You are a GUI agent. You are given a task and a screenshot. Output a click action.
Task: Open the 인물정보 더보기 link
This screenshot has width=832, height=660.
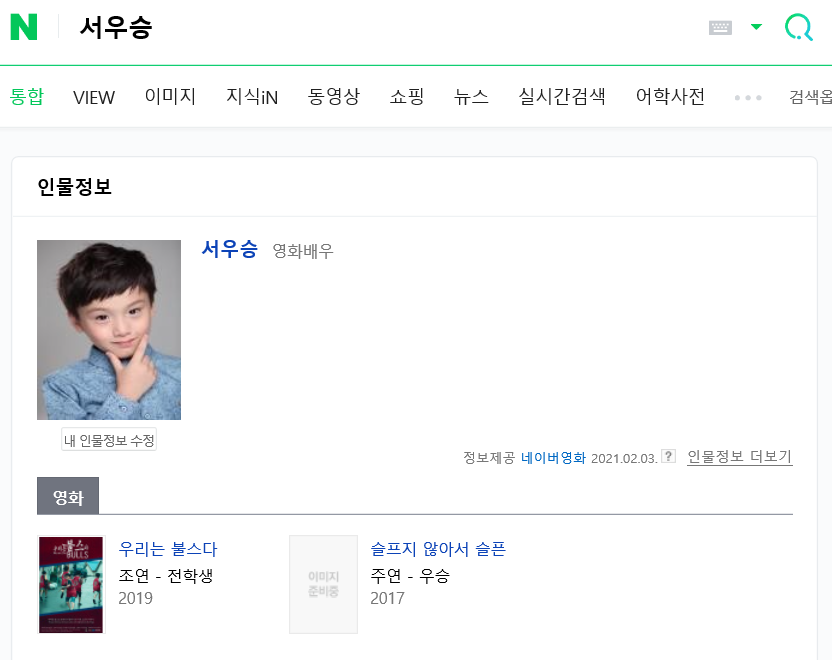[x=740, y=456]
